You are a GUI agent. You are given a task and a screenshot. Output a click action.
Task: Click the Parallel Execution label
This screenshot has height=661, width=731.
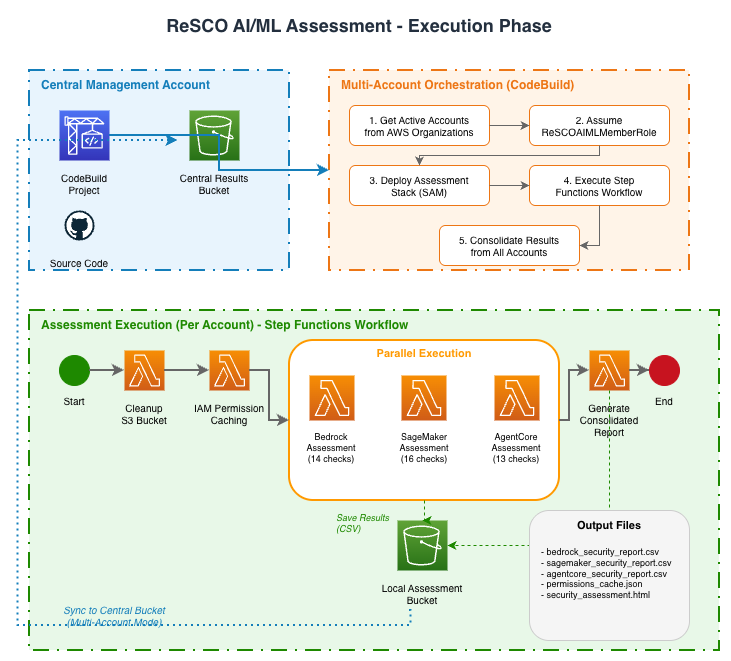pos(424,353)
